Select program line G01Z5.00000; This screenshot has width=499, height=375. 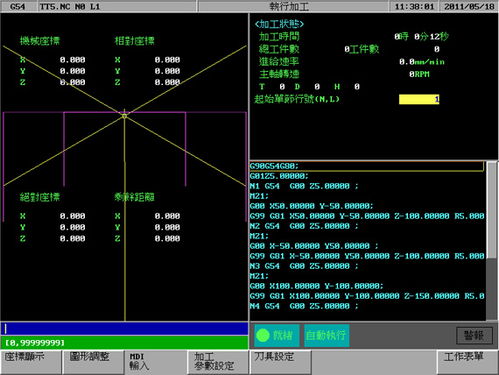pos(279,176)
